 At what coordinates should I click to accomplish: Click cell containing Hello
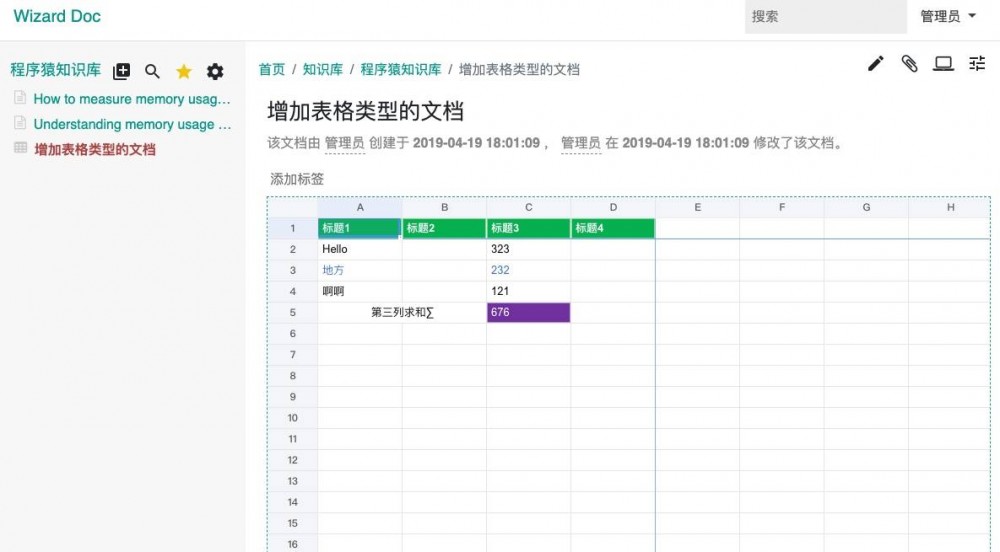click(x=360, y=249)
